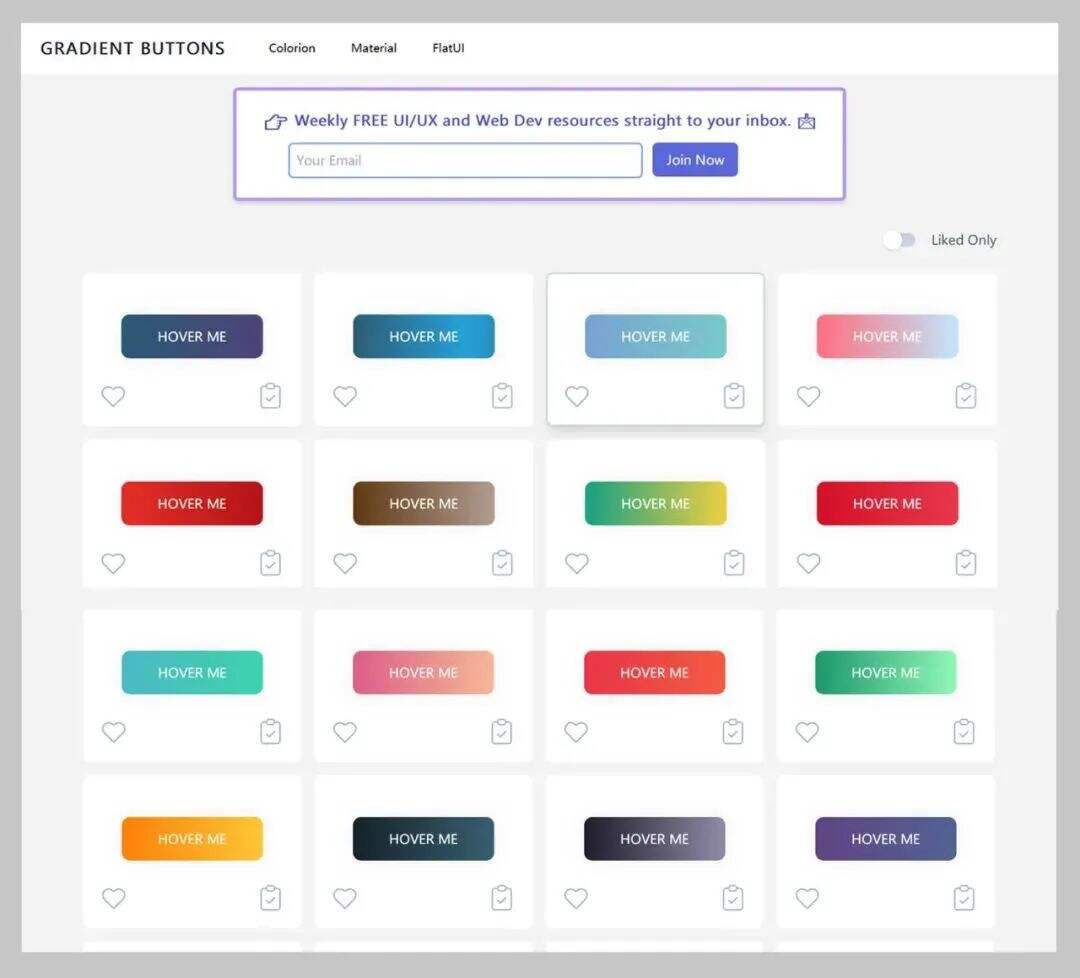Click the Join Now button
The height and width of the screenshot is (978, 1080).
695,160
